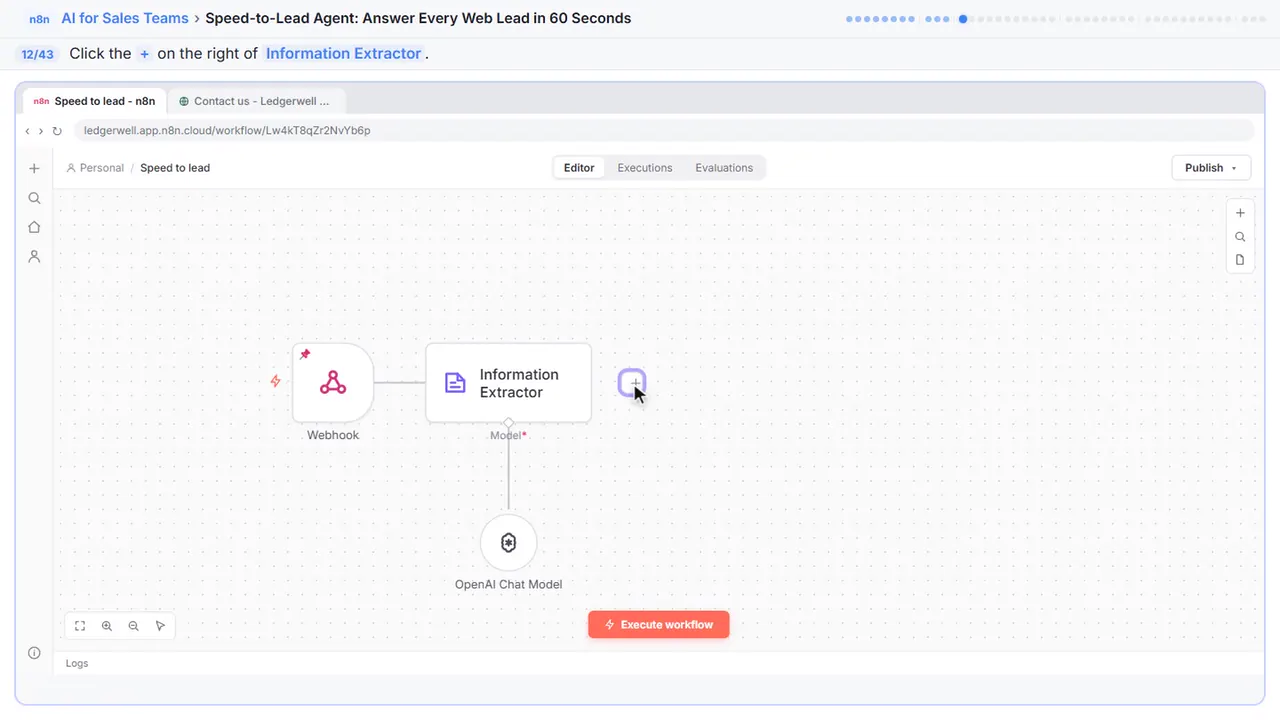Click the highlighted current-step dot in progress indicator
Image resolution: width=1280 pixels, height=720 pixels.
[x=963, y=18]
